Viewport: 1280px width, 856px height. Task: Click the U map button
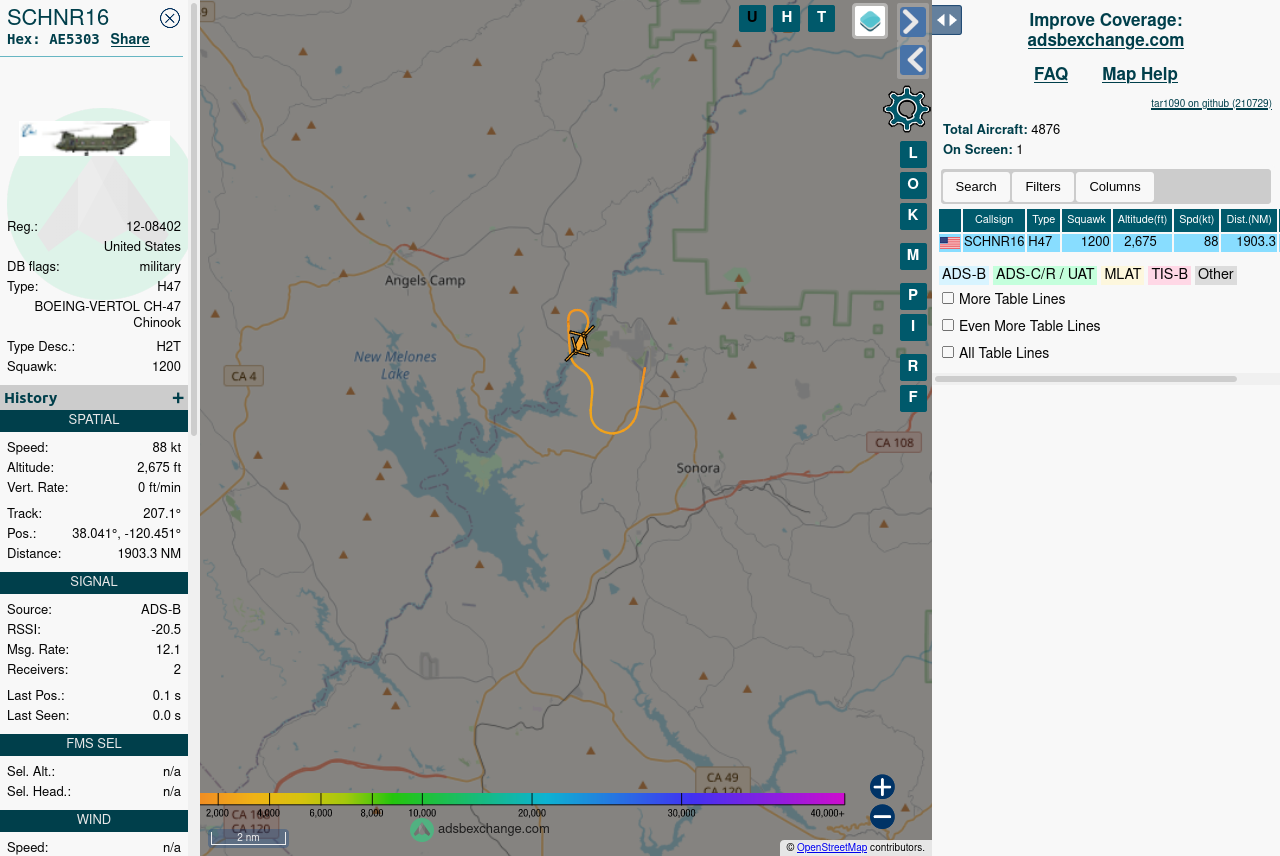pos(752,18)
